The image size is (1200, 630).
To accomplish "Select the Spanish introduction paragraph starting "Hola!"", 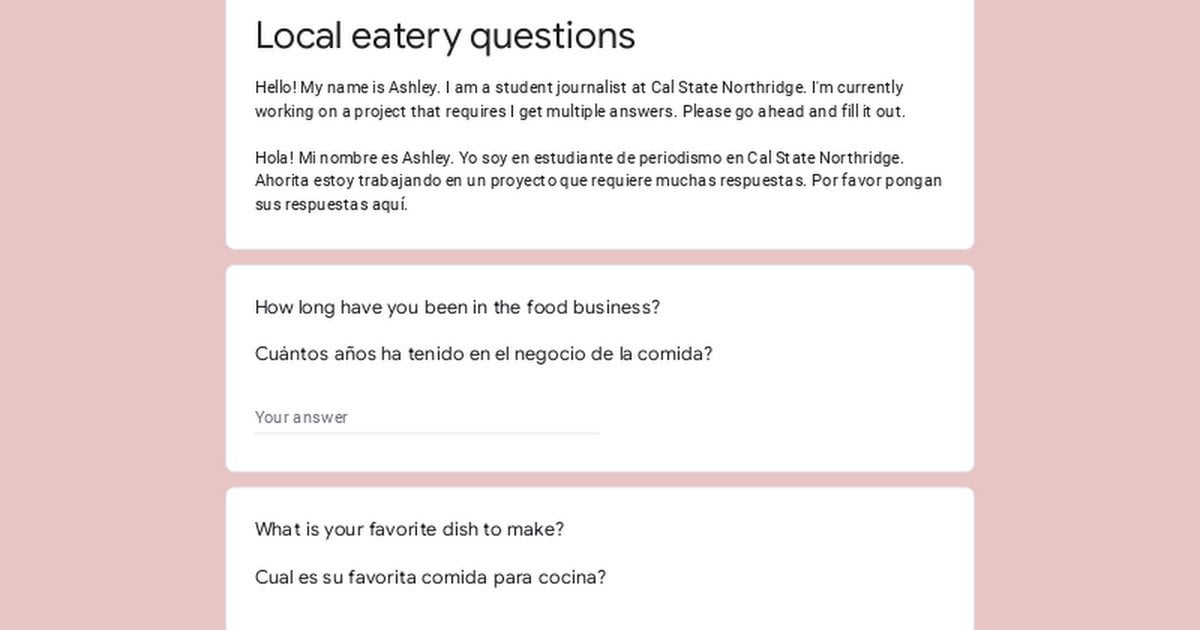I will click(x=598, y=181).
